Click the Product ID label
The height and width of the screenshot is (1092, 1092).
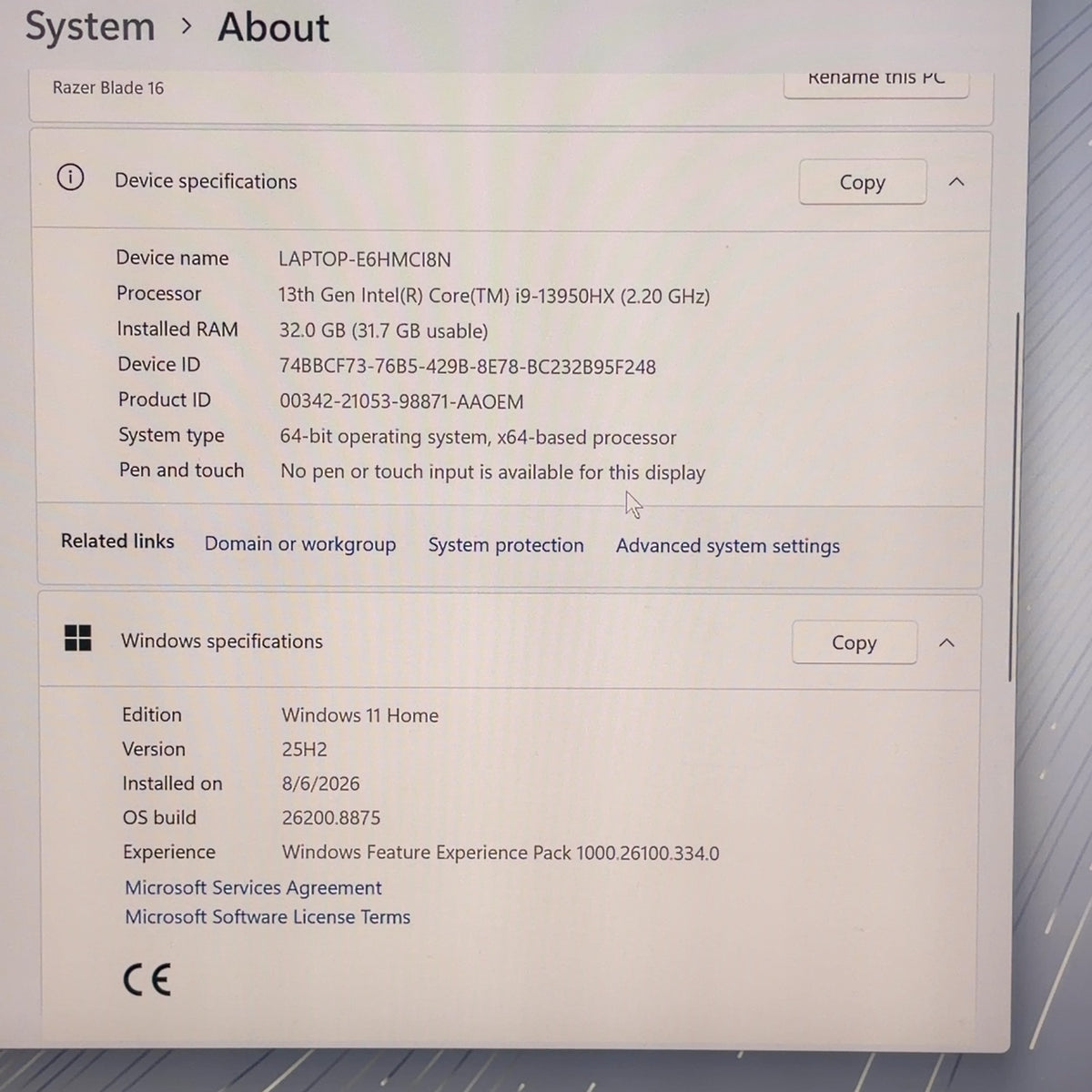tap(164, 399)
